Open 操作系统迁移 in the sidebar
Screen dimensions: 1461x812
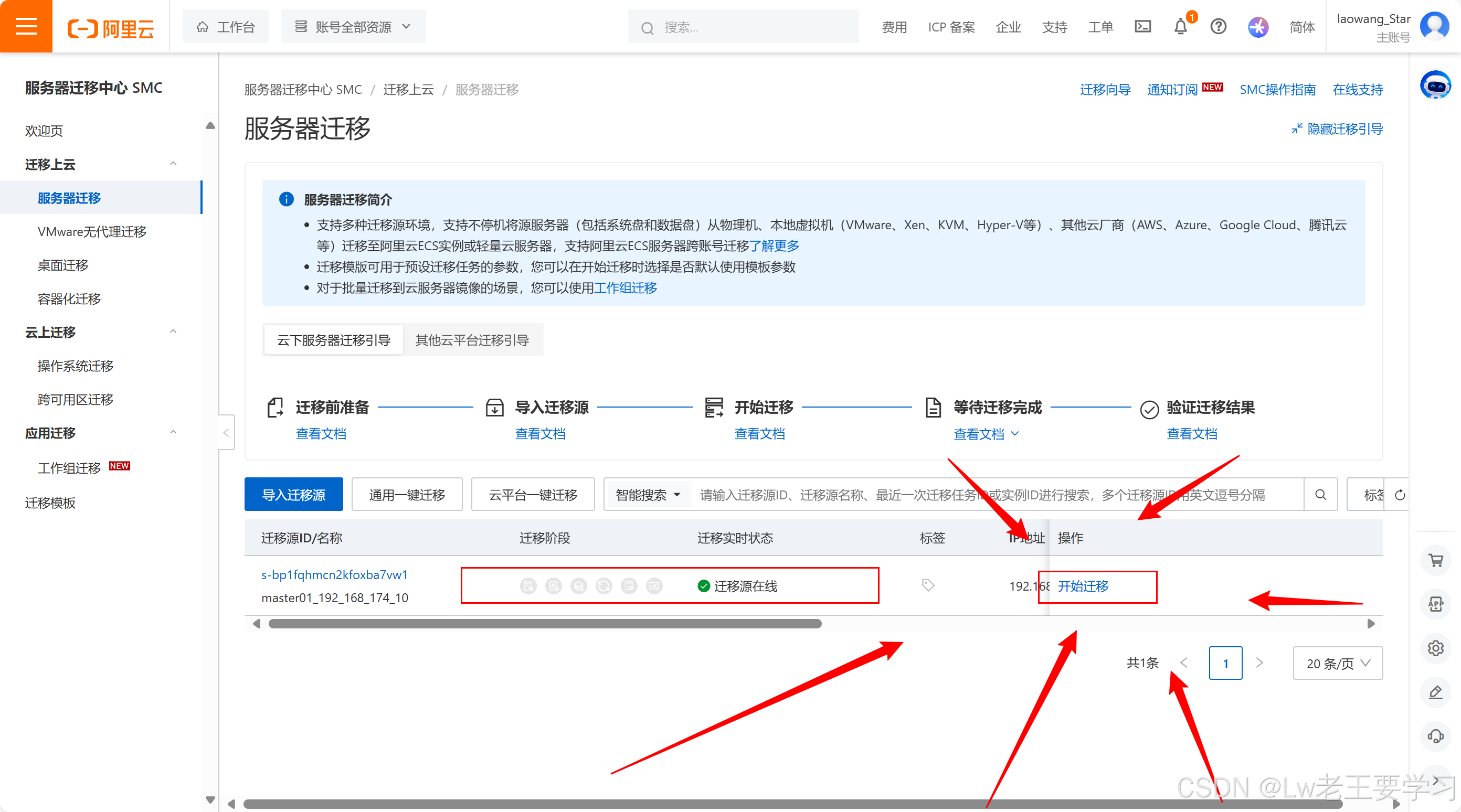[75, 366]
